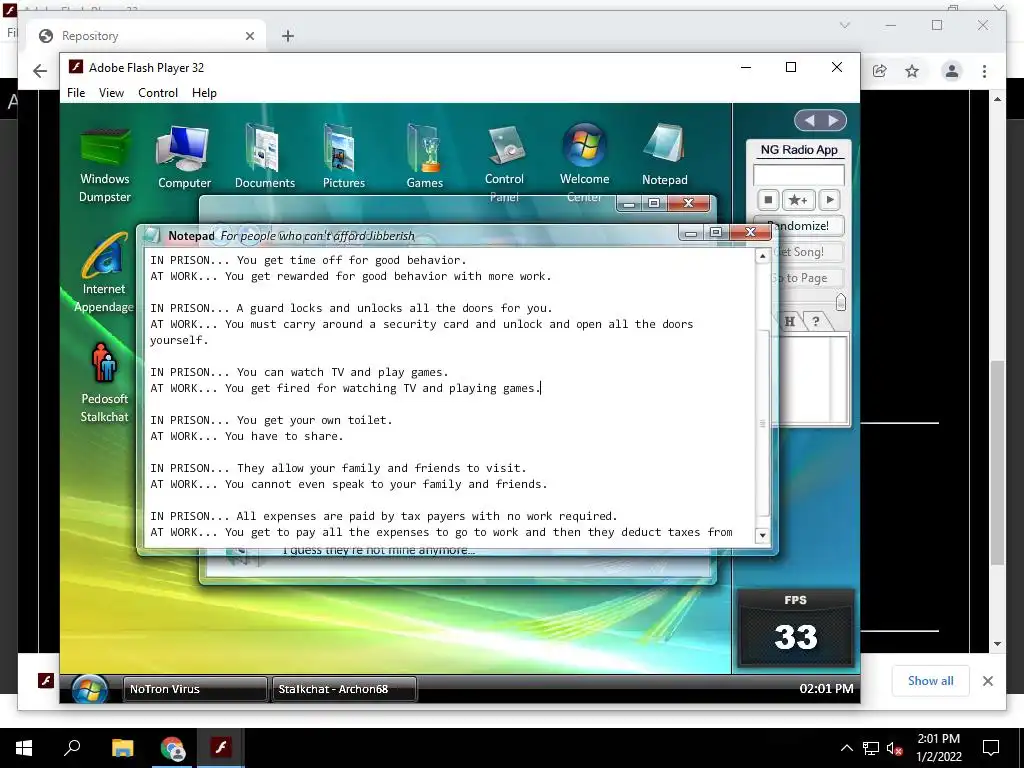Go back in the browser
The height and width of the screenshot is (768, 1024).
pyautogui.click(x=40, y=71)
